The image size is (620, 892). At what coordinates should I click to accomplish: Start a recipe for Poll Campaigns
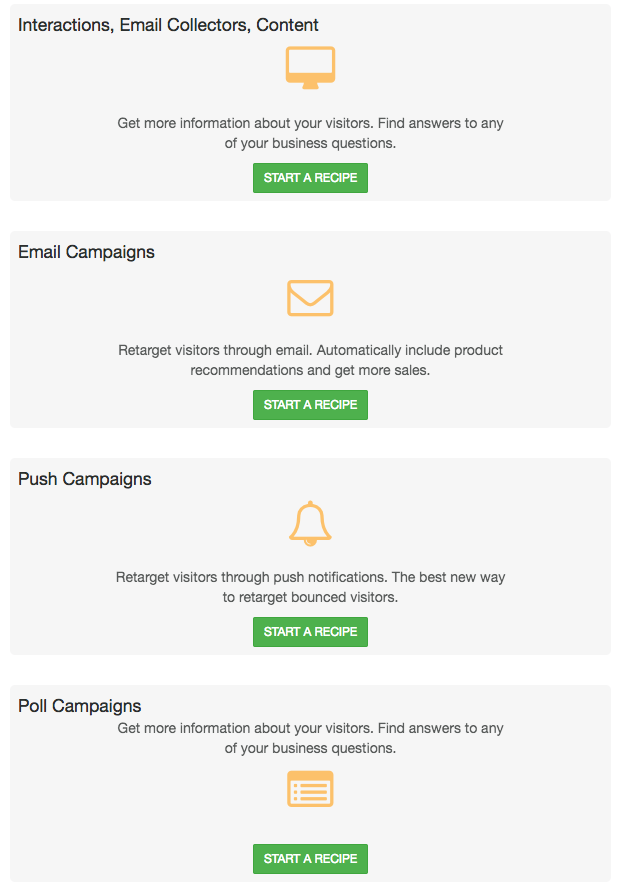tap(310, 859)
